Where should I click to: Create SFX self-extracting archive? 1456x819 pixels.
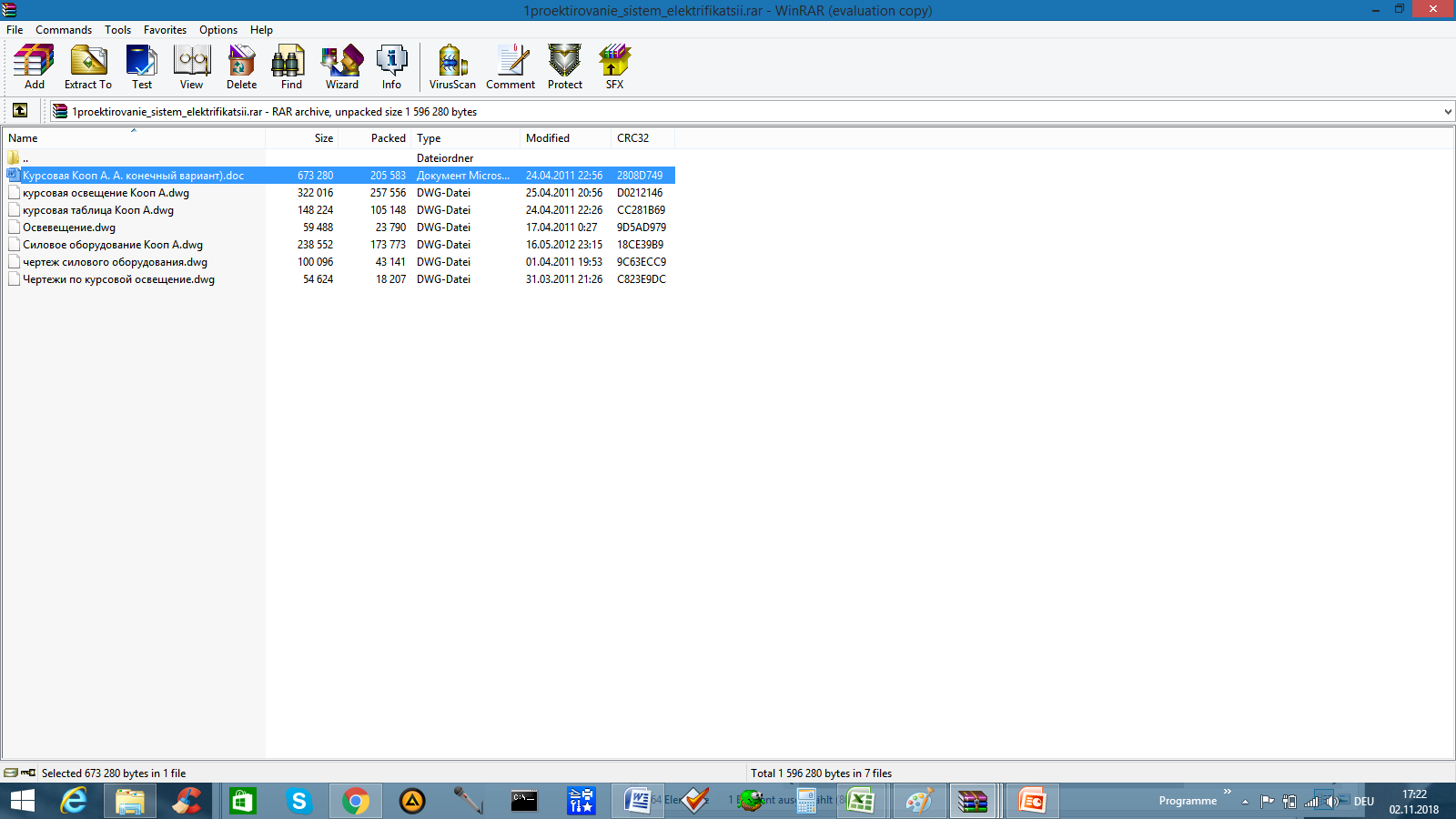pos(615,67)
